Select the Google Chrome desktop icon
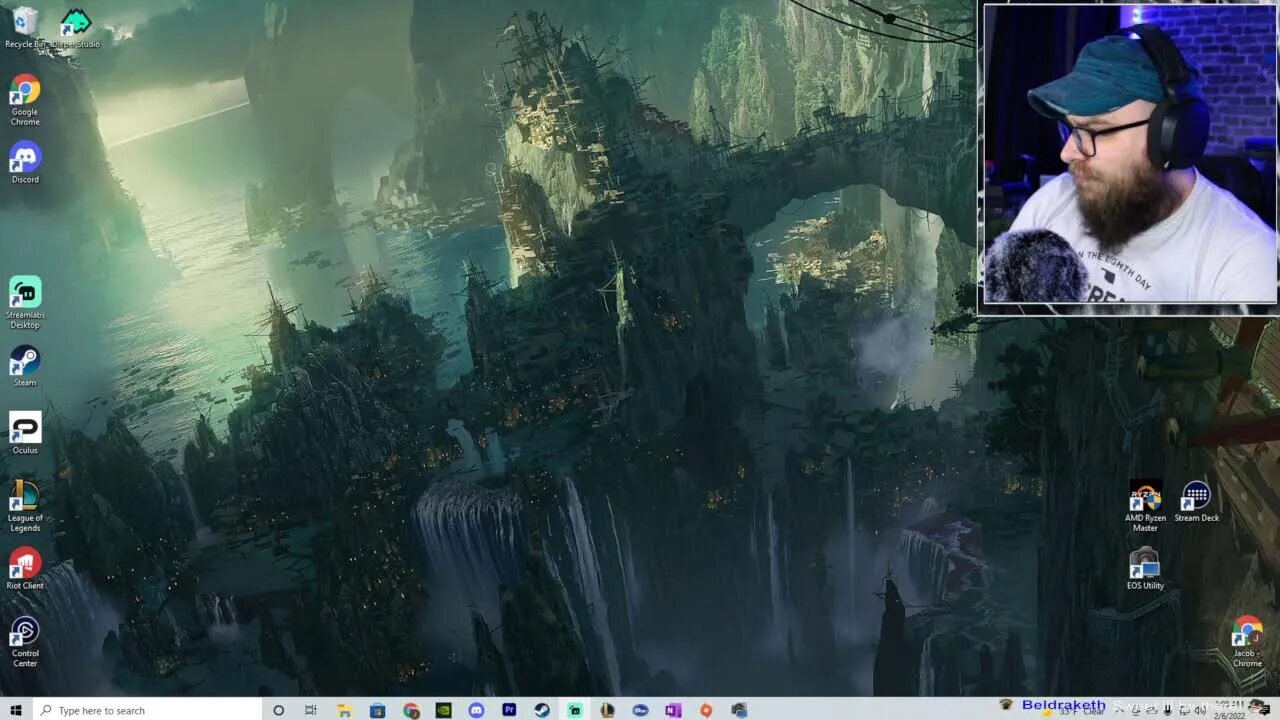Viewport: 1280px width, 720px height. pos(25,100)
